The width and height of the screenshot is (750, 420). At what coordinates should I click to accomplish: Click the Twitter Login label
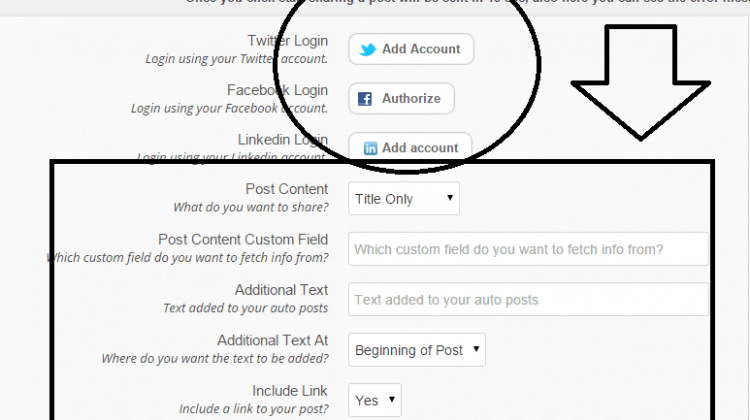tap(287, 41)
